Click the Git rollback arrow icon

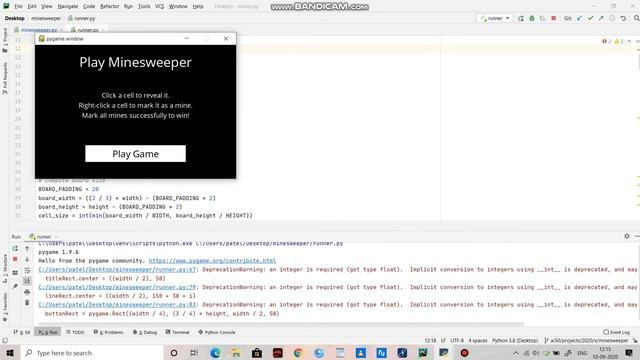click(x=623, y=18)
